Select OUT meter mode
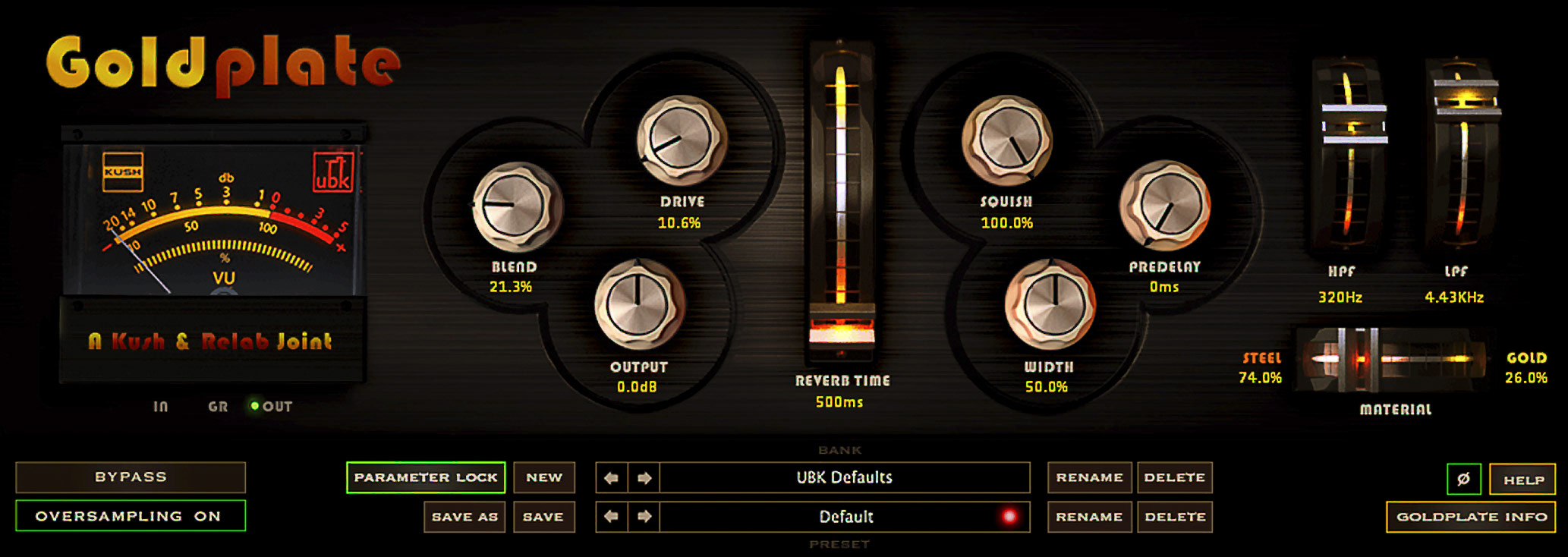The image size is (1568, 557). pyautogui.click(x=272, y=407)
